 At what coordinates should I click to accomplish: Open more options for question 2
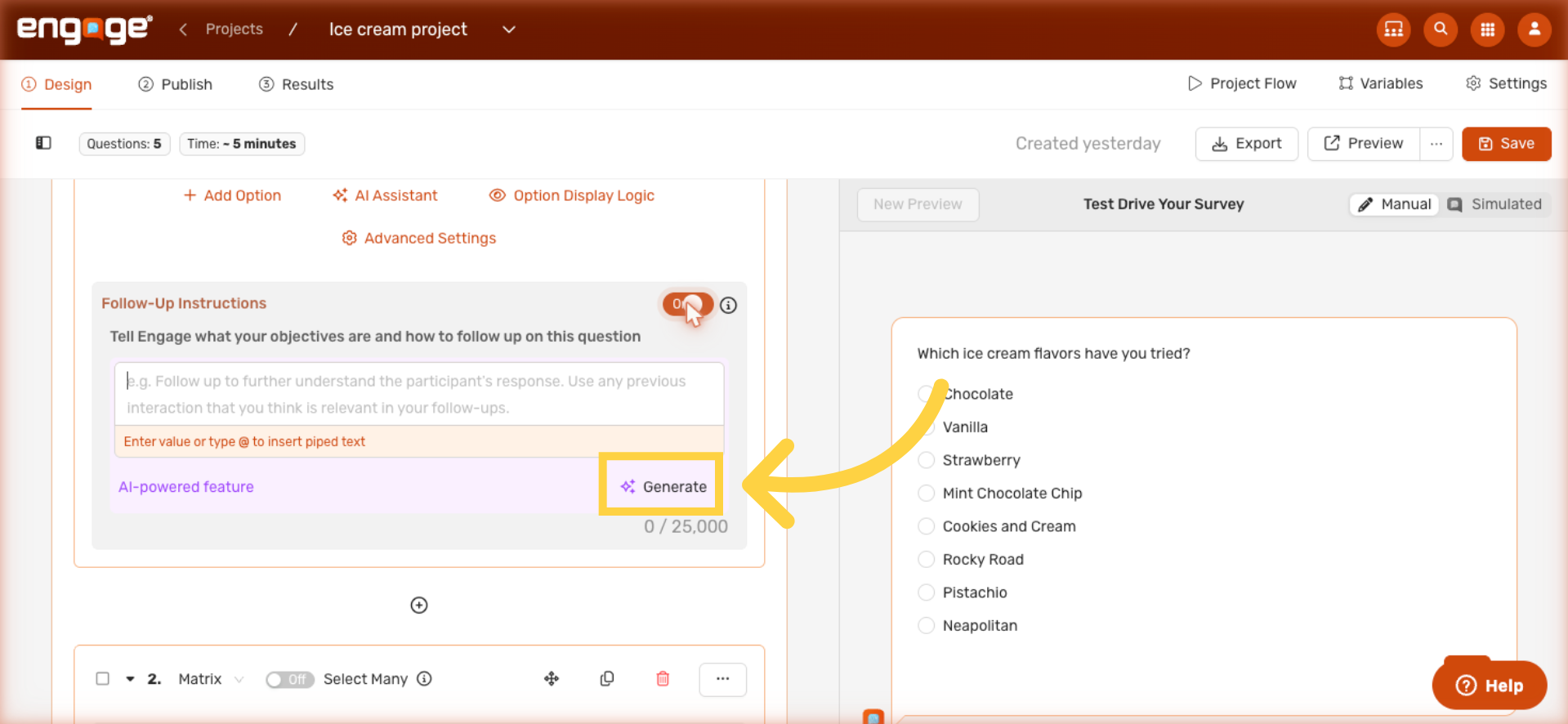[x=722, y=679]
